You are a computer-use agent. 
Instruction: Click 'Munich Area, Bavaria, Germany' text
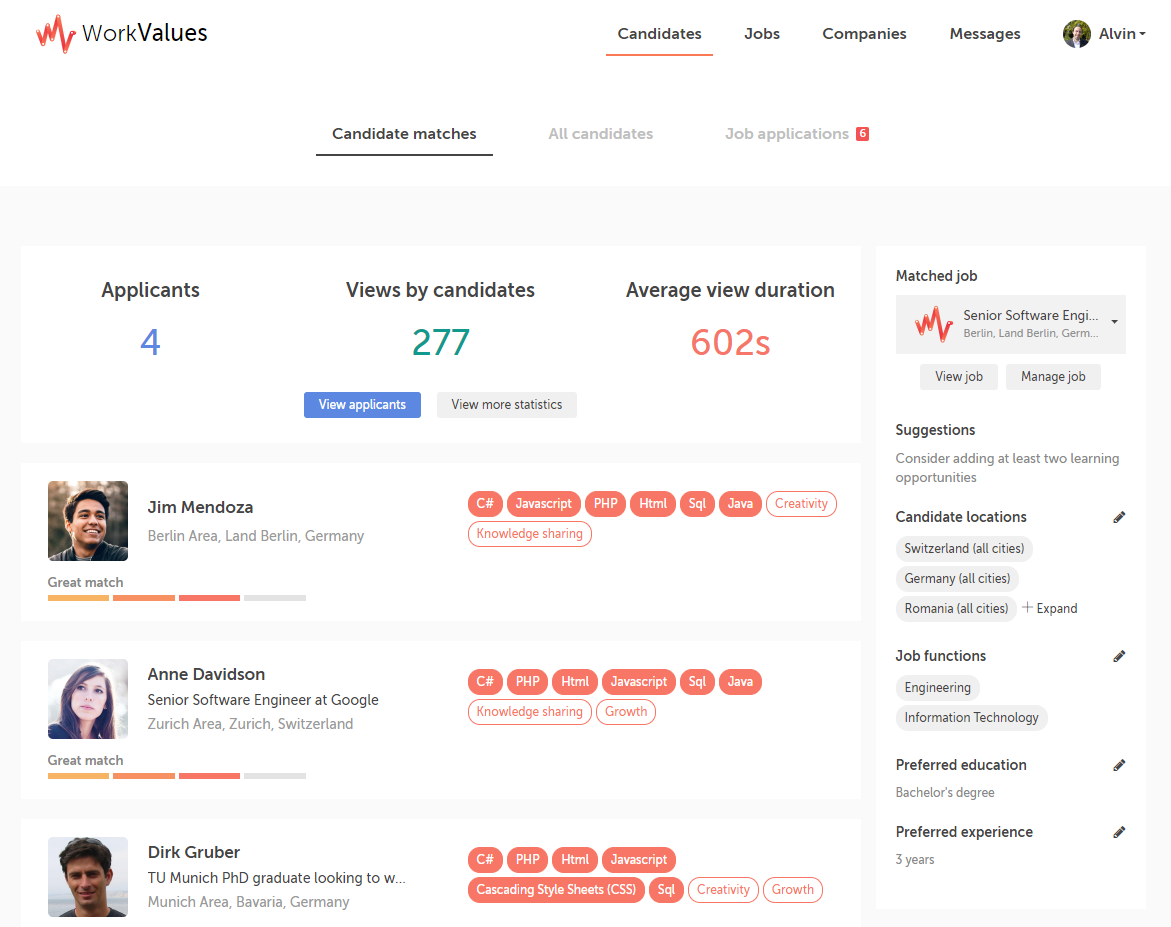click(248, 902)
